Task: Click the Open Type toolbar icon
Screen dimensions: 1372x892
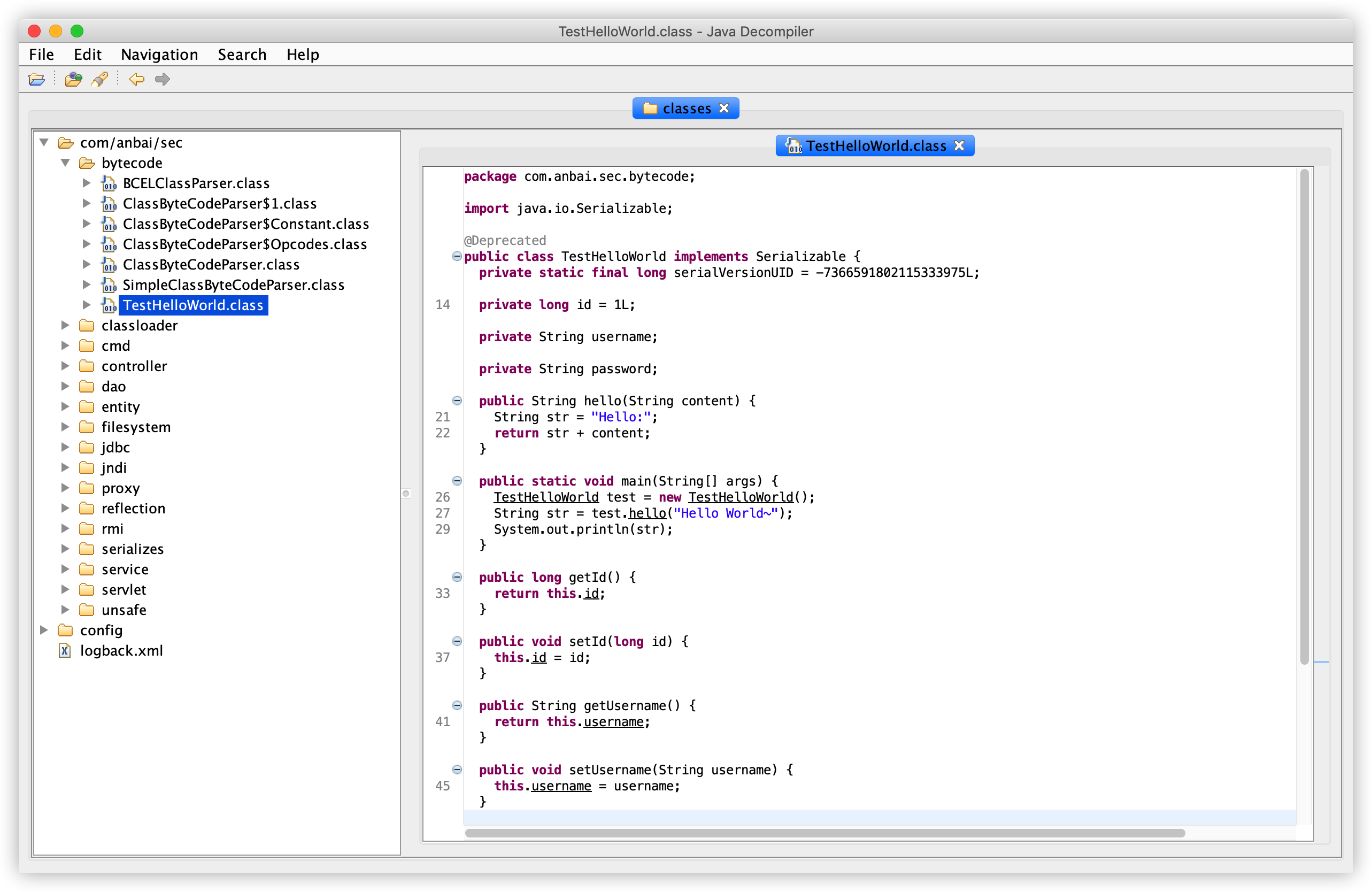Action: 73,79
